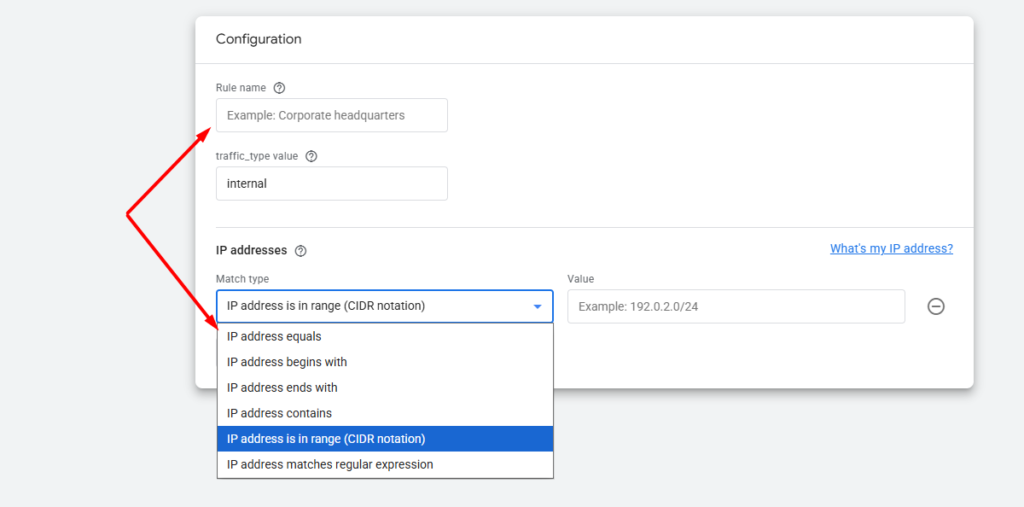The image size is (1024, 507).
Task: Open the "What's my IP address?" link
Action: coord(891,249)
